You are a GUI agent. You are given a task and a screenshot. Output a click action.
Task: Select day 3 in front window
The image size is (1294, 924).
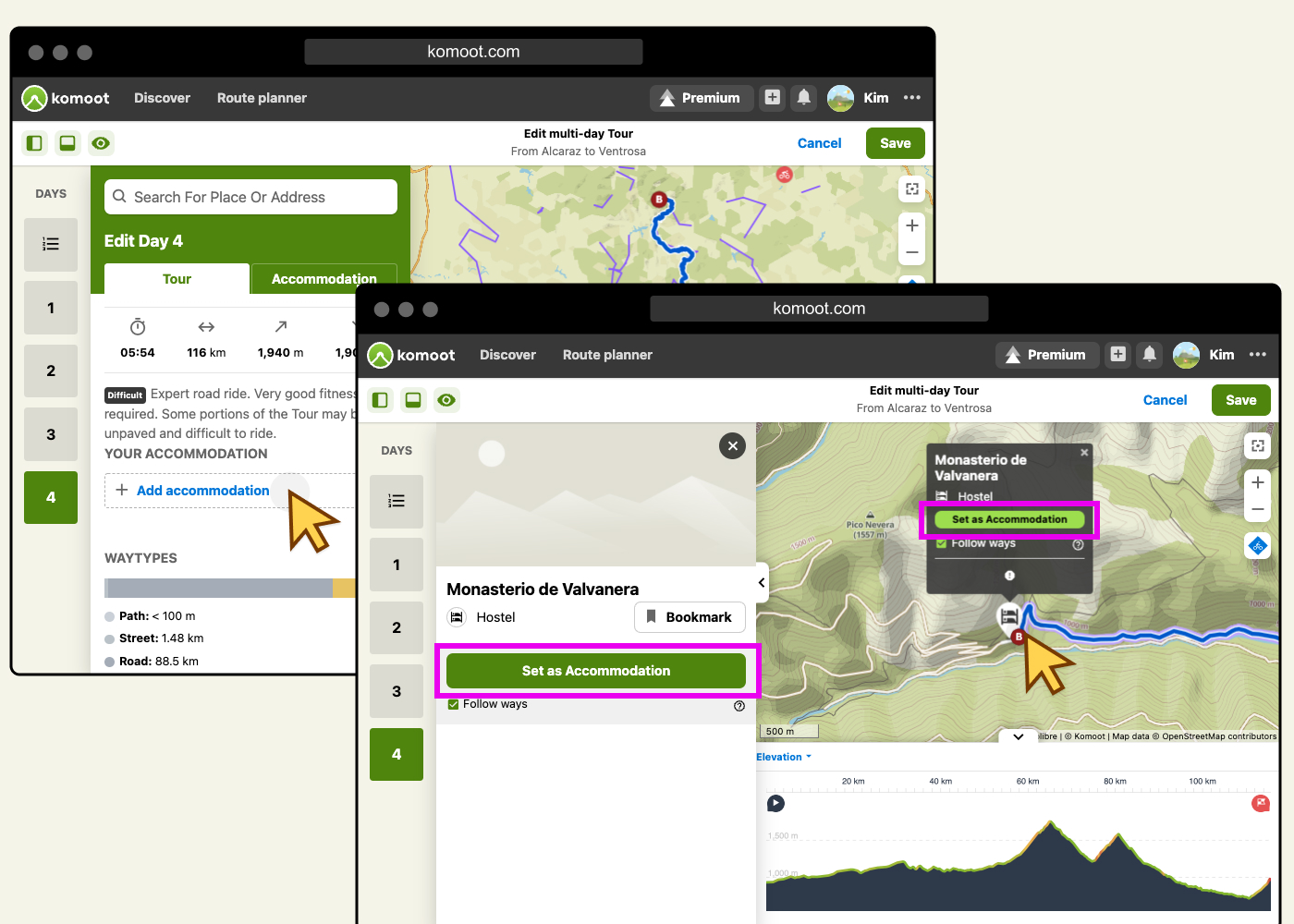[397, 691]
